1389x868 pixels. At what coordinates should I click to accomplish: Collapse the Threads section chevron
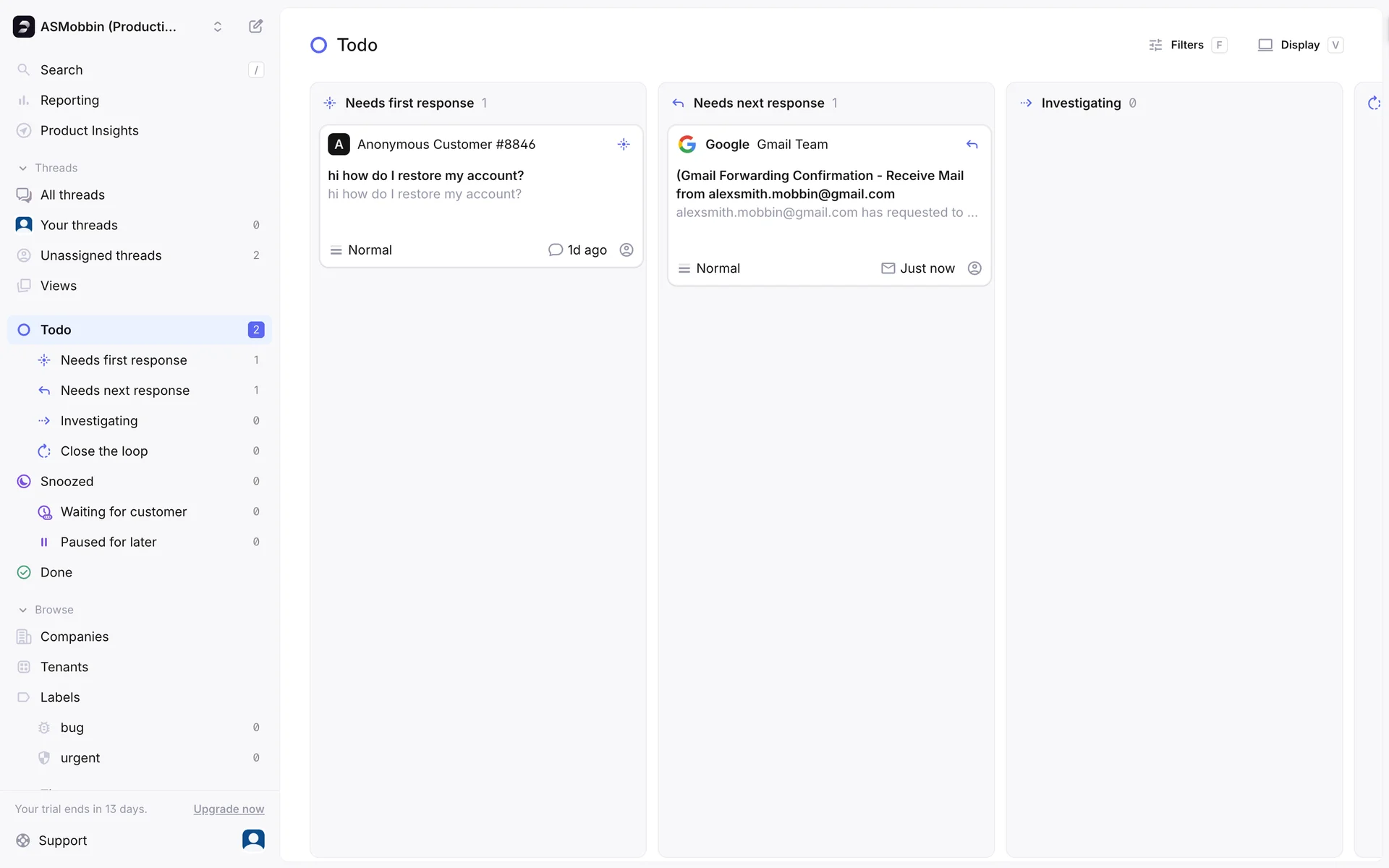(x=23, y=169)
